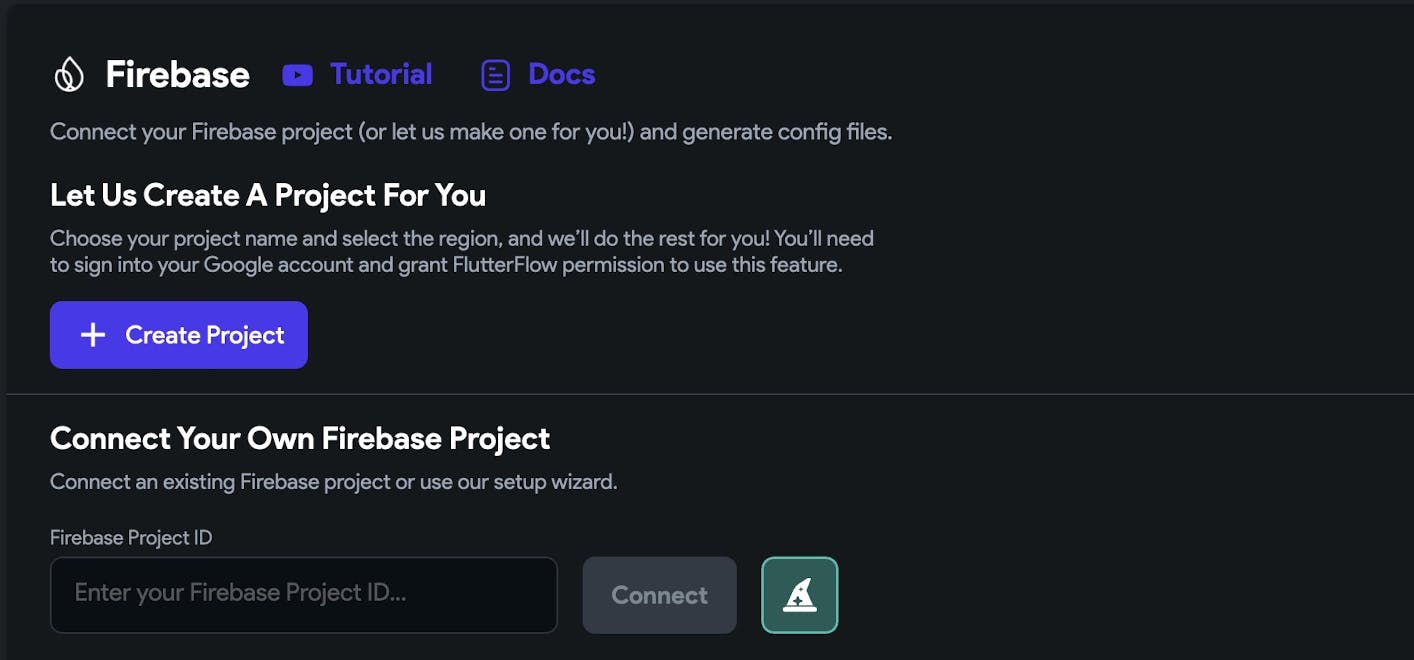
Task: Open the setup wizard hat button
Action: click(x=799, y=595)
